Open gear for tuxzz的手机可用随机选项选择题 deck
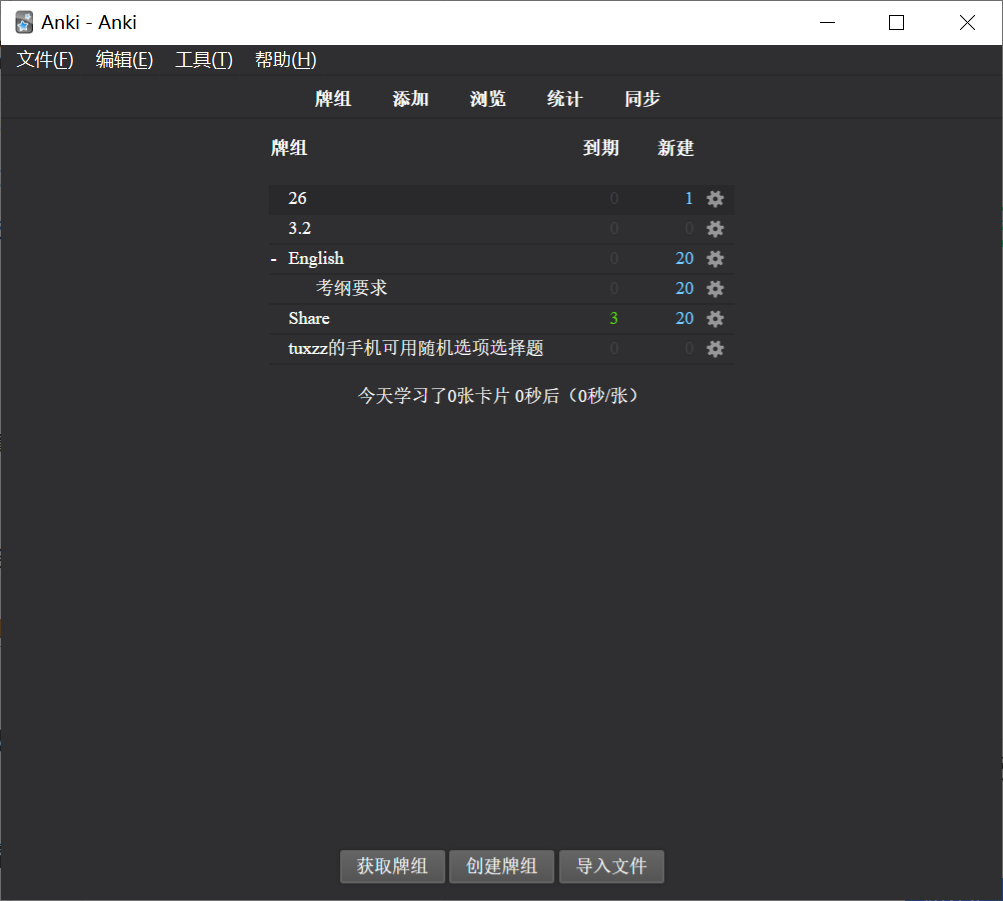This screenshot has width=1003, height=901. tap(715, 349)
